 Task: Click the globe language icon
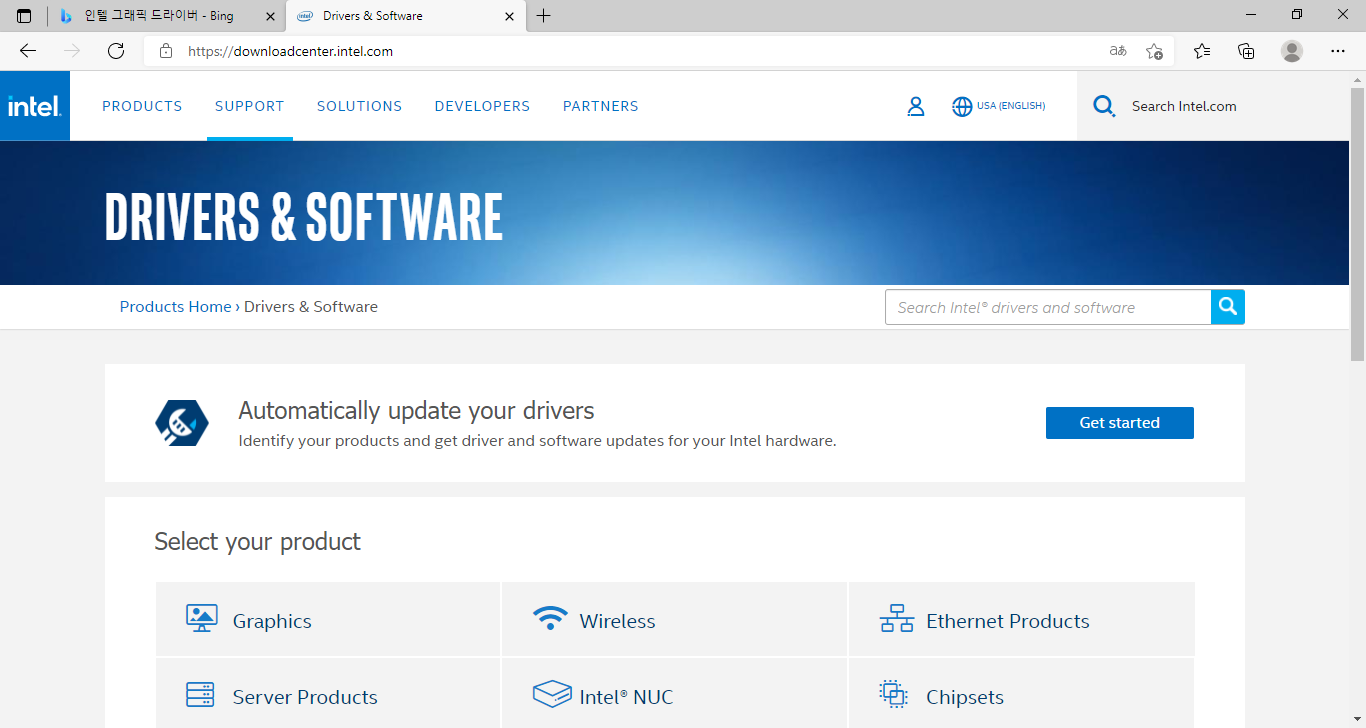(962, 106)
